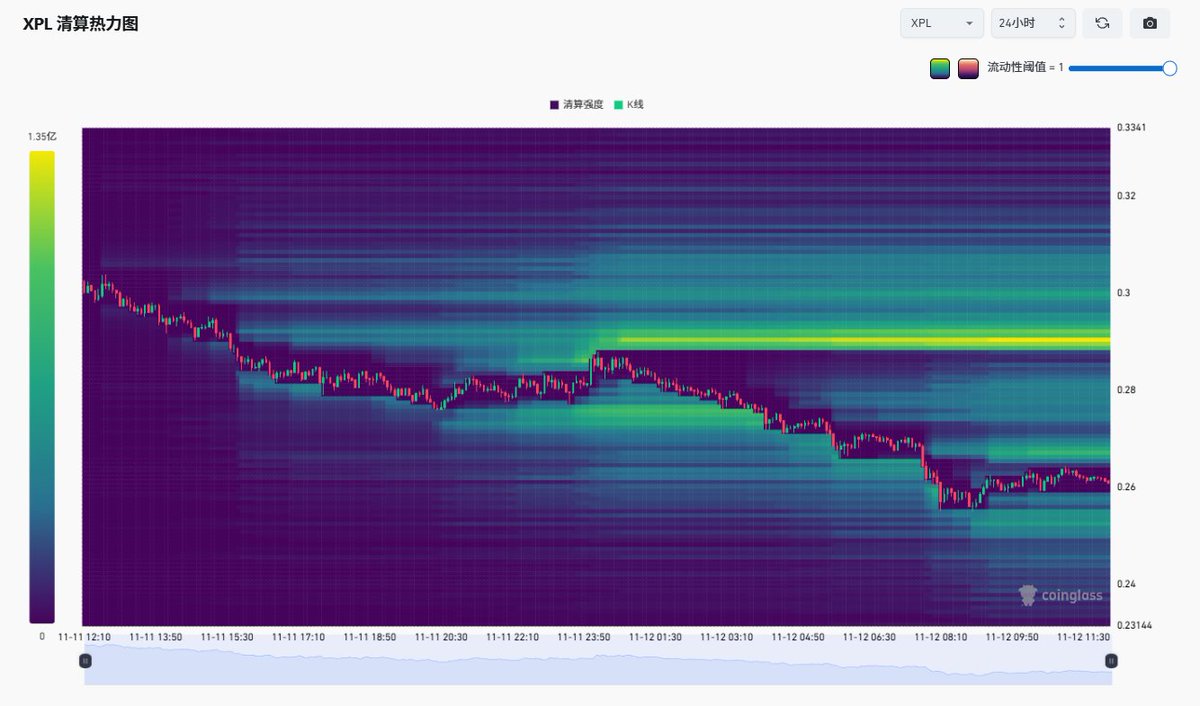Open the XPL symbol dropdown
This screenshot has width=1200, height=706.
[x=941, y=23]
